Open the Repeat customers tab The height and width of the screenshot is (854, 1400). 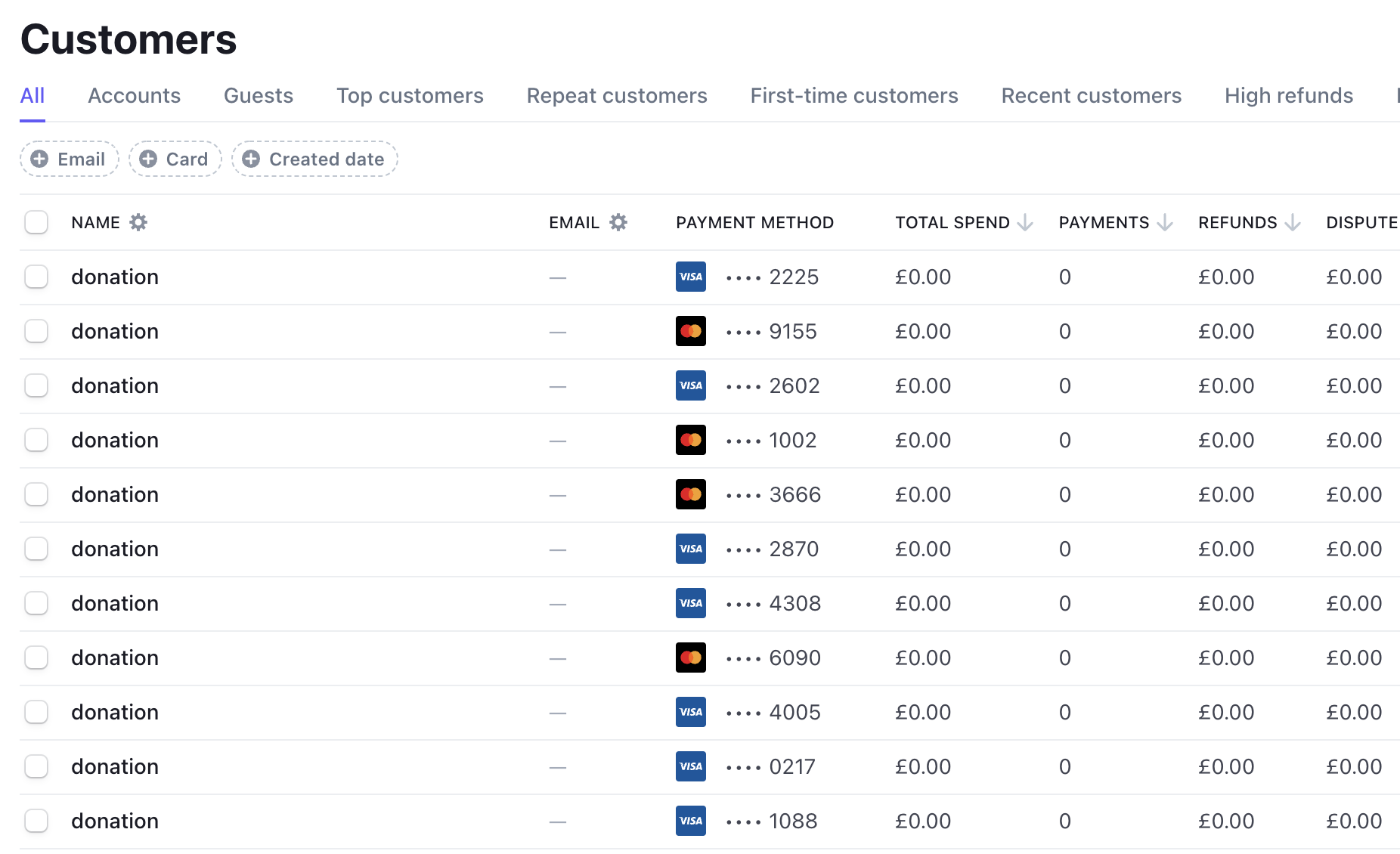click(617, 95)
